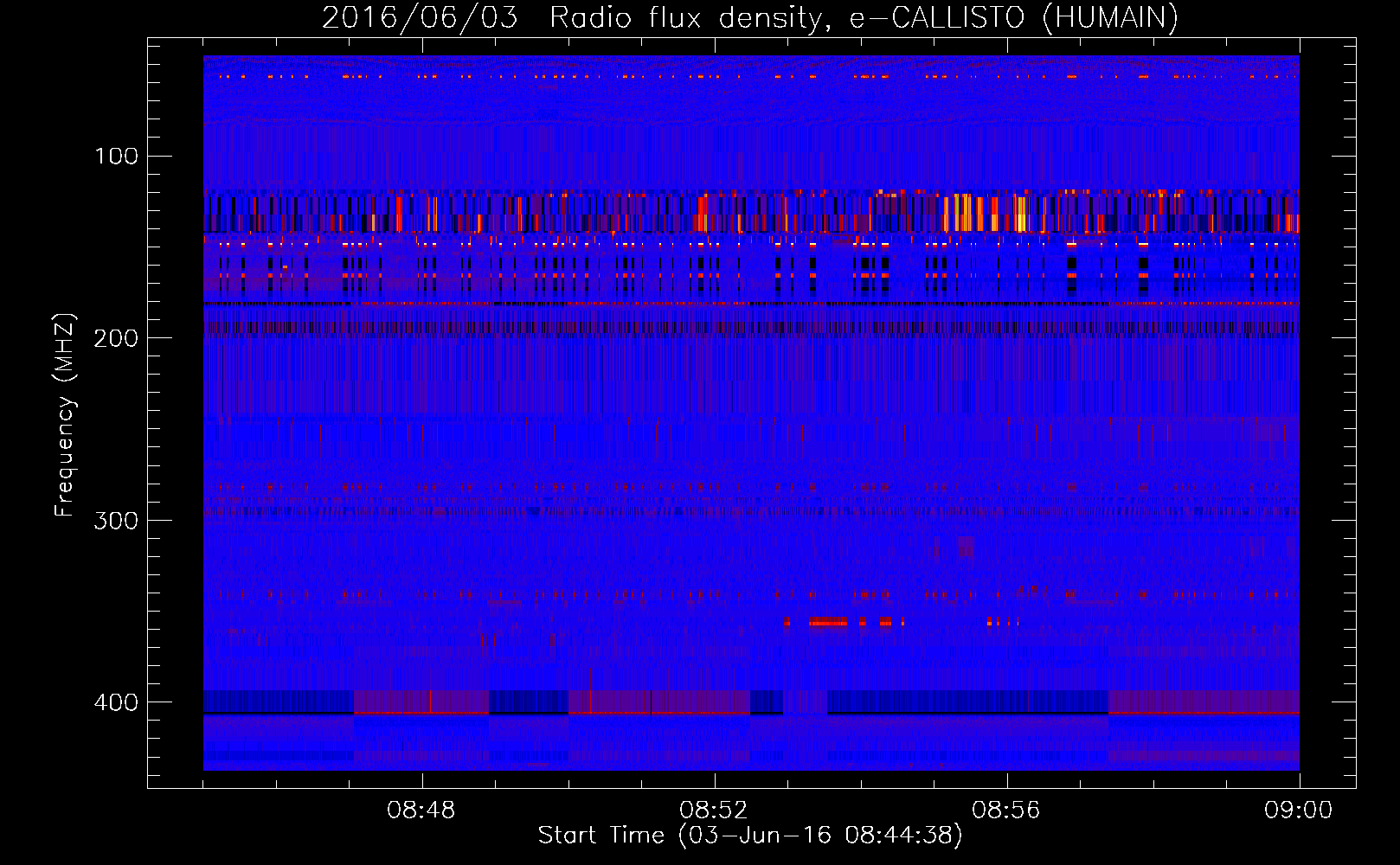Click the 09:00 time tick label
The width and height of the screenshot is (1400, 865).
[x=1299, y=811]
